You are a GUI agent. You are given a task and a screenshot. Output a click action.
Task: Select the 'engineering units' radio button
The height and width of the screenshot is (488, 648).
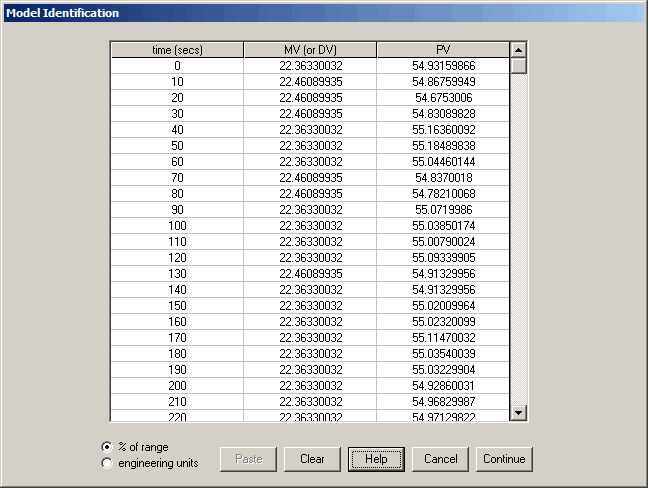tap(107, 463)
